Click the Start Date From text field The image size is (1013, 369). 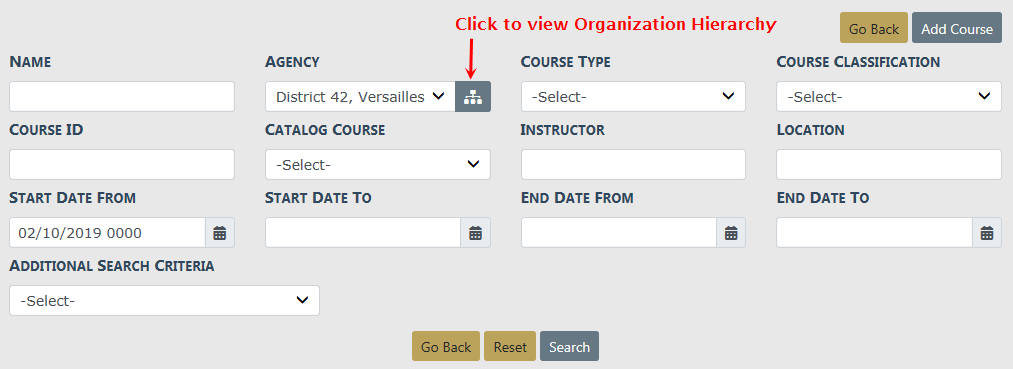coord(108,233)
